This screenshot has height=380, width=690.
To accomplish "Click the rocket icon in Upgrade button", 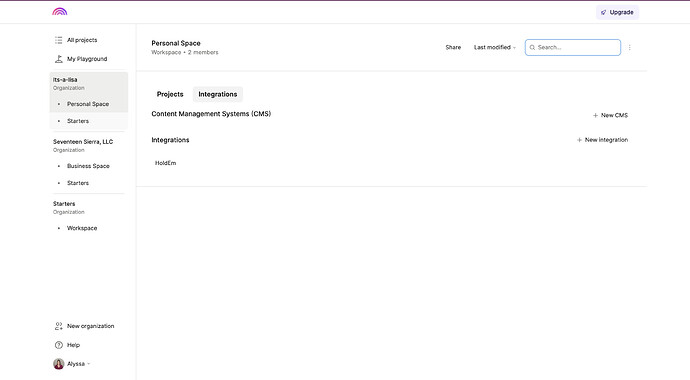I will click(x=603, y=12).
